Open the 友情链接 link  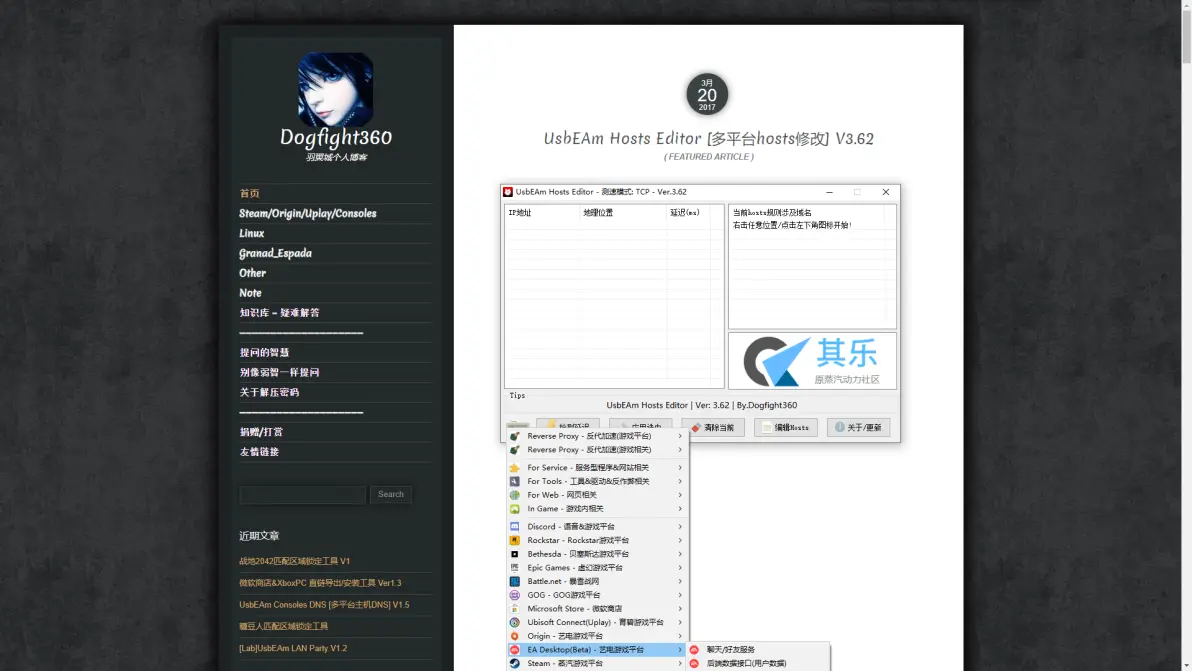pos(259,451)
